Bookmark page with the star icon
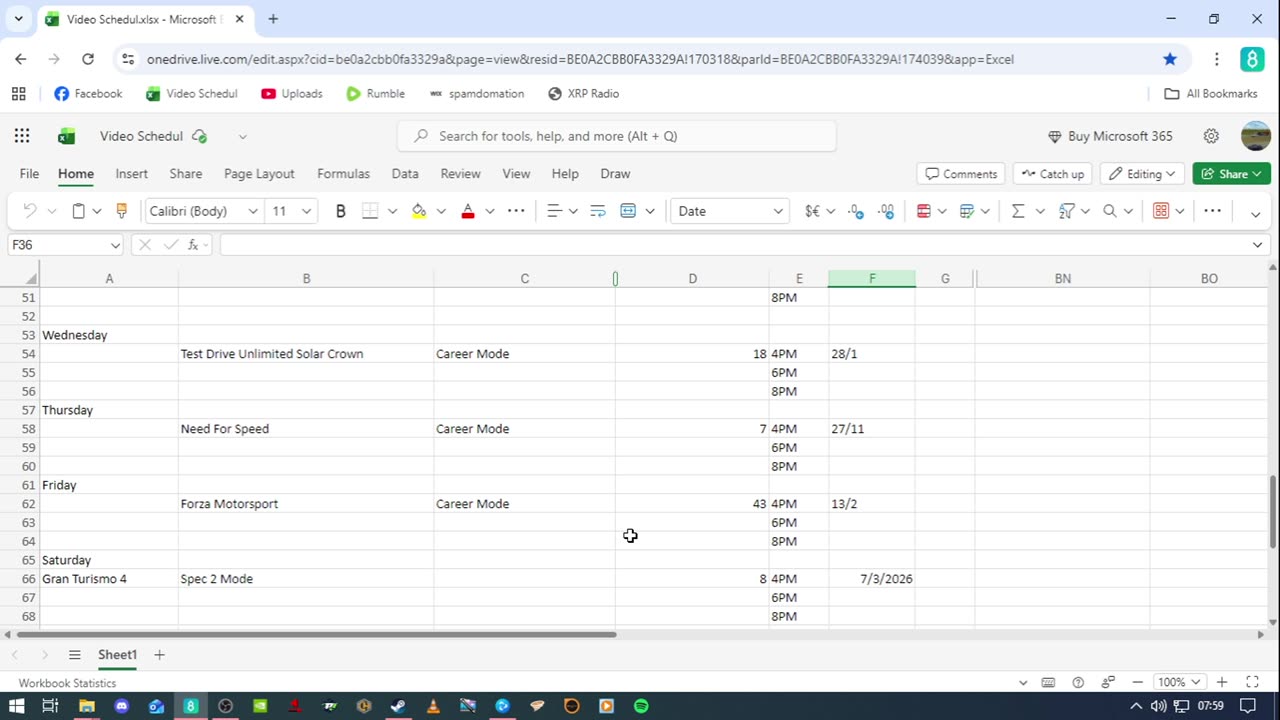The width and height of the screenshot is (1280, 720). pyautogui.click(x=1170, y=59)
